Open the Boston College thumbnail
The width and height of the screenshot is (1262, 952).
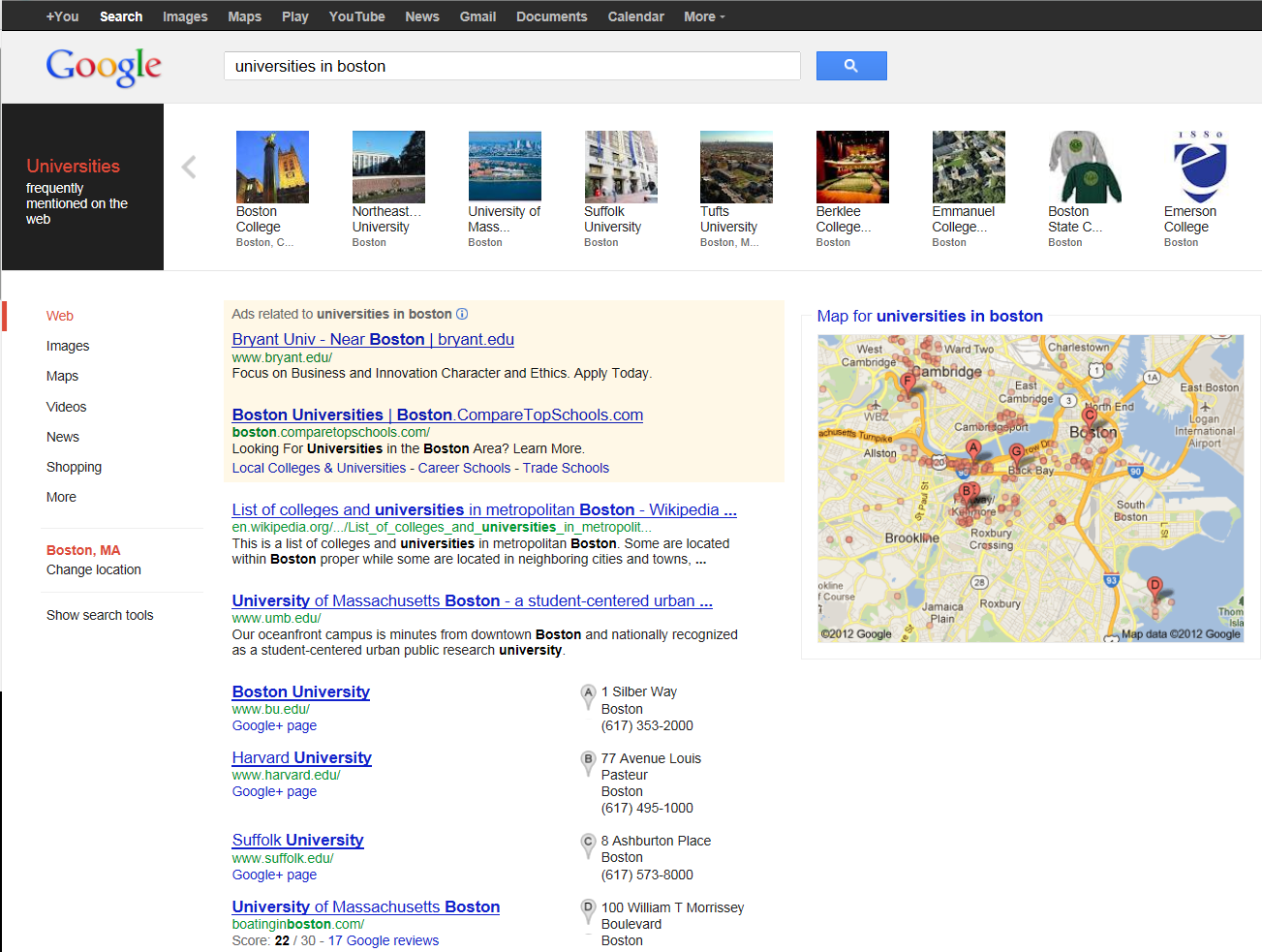tap(272, 167)
